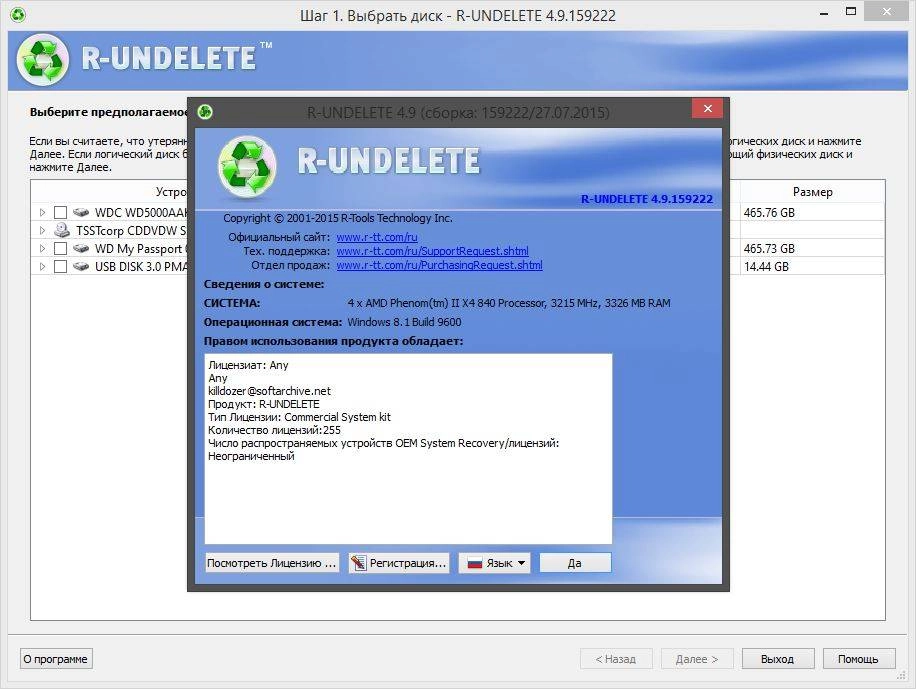Click the title bar application icon of main window
Image resolution: width=916 pixels, height=689 pixels.
(x=18, y=15)
